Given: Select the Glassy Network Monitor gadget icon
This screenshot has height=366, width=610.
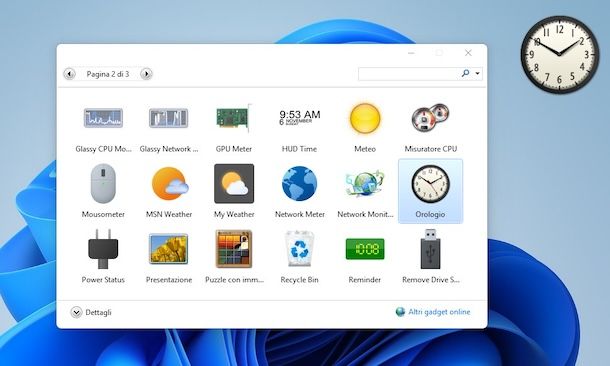Looking at the screenshot, I should coord(168,118).
